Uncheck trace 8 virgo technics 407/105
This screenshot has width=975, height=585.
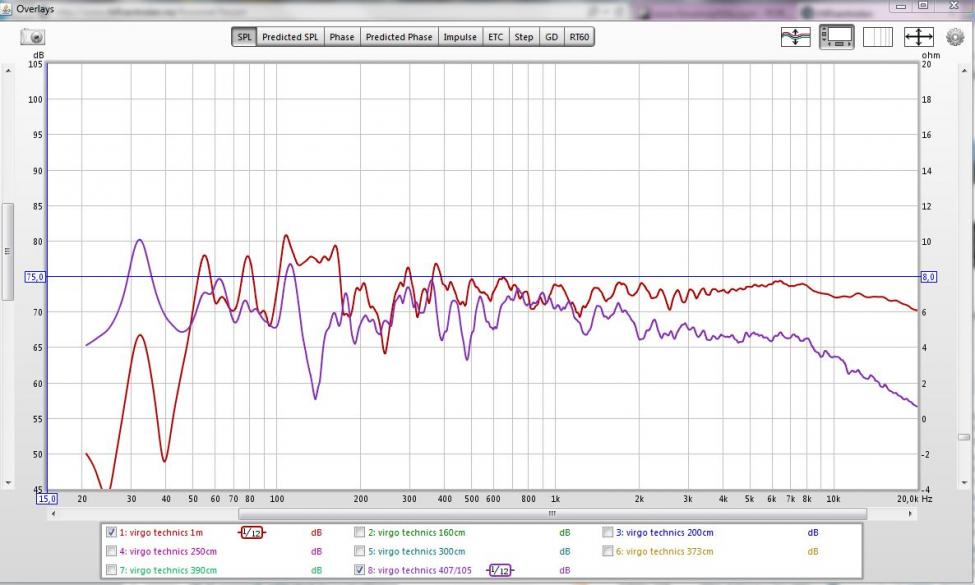(x=359, y=569)
